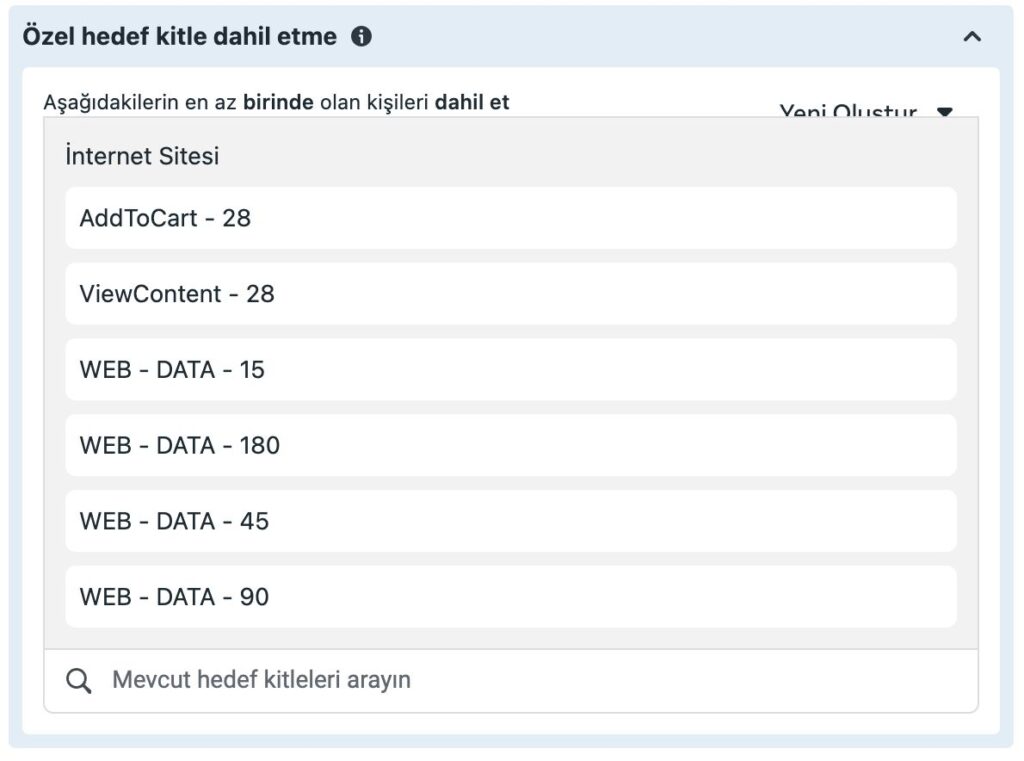Viewport: 1024px width, 761px height.
Task: Choose WEB - DATA - 15 audience
Action: coord(510,370)
